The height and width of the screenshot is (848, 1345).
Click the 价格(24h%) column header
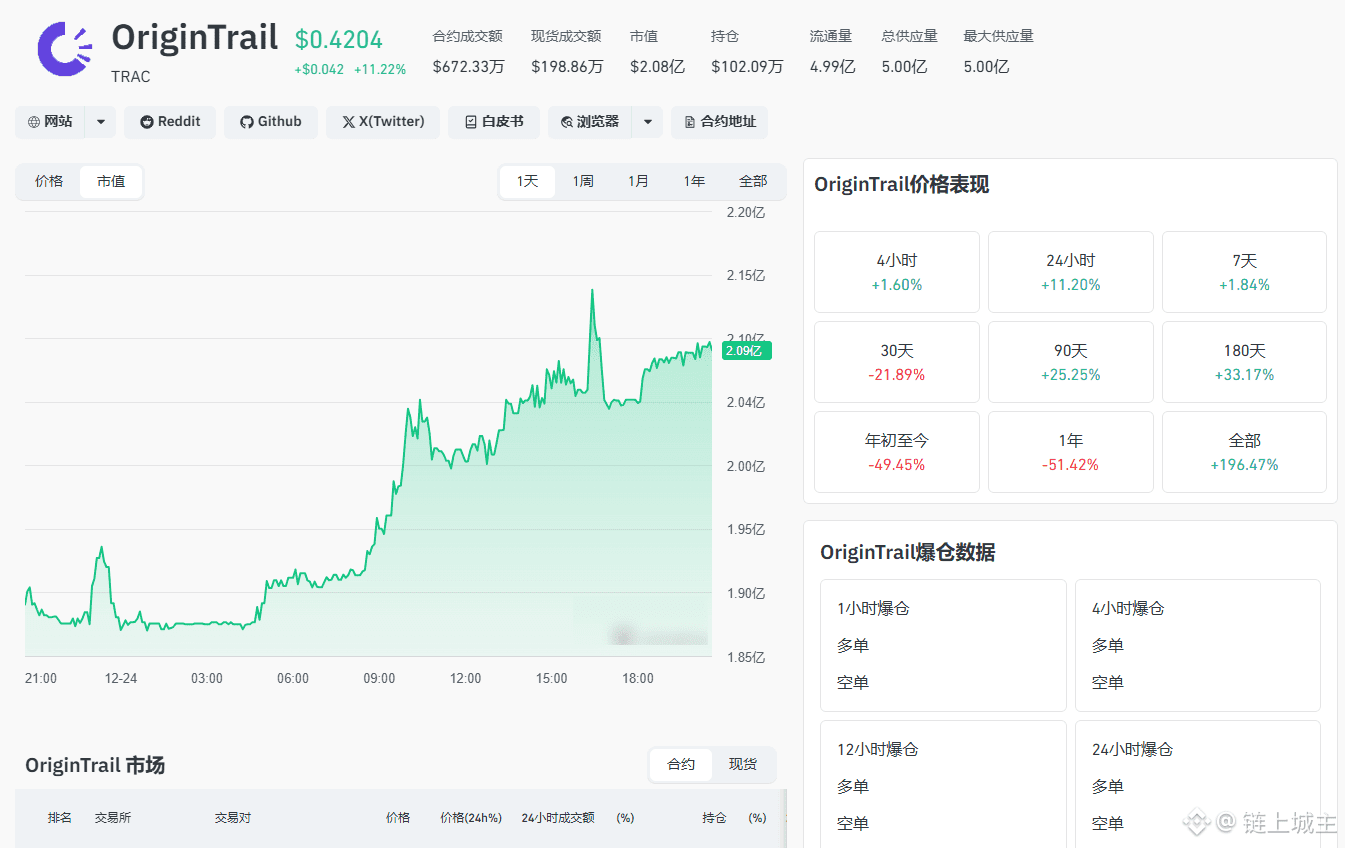click(x=471, y=818)
